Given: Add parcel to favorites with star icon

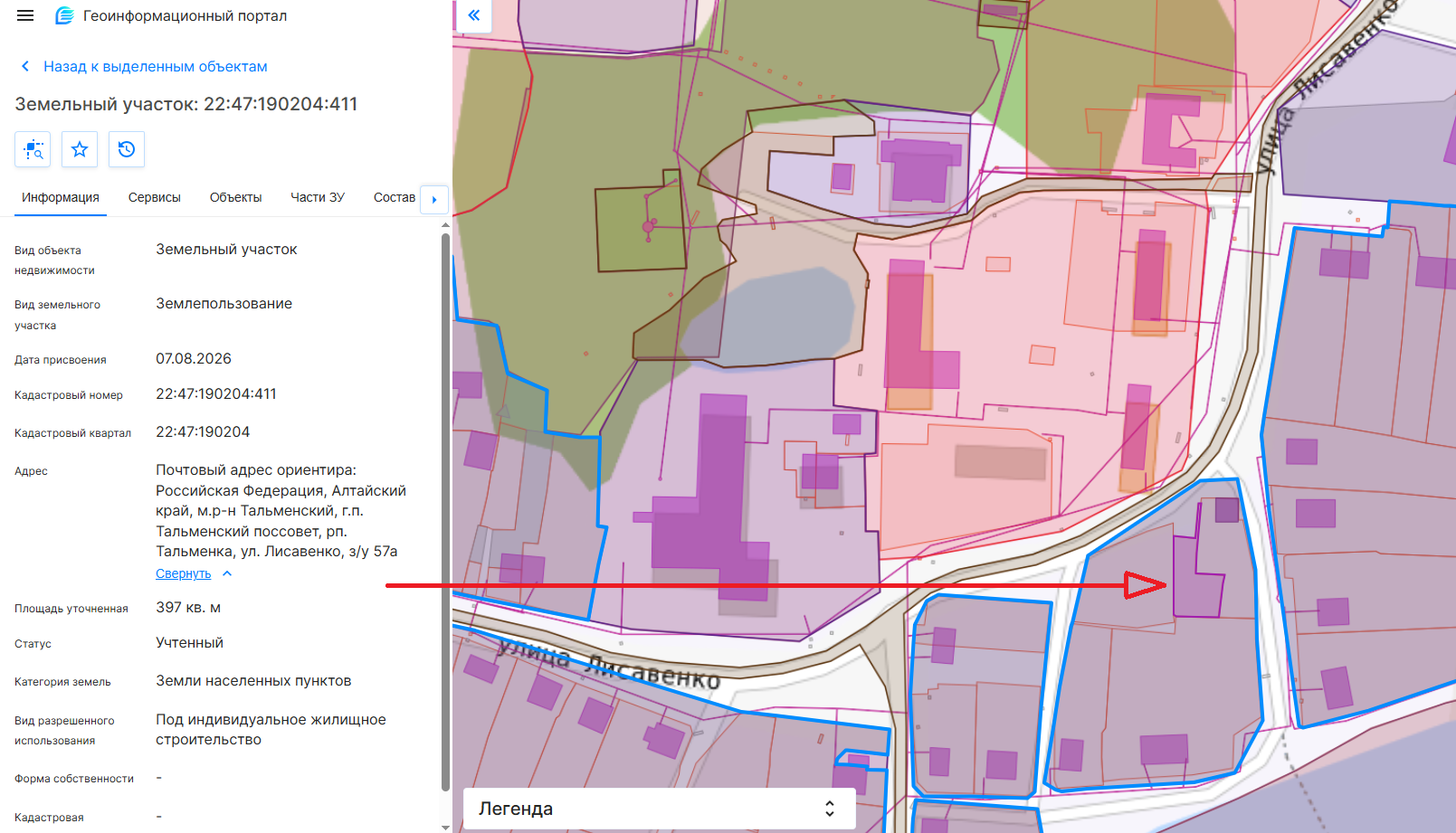Looking at the screenshot, I should 80,149.
